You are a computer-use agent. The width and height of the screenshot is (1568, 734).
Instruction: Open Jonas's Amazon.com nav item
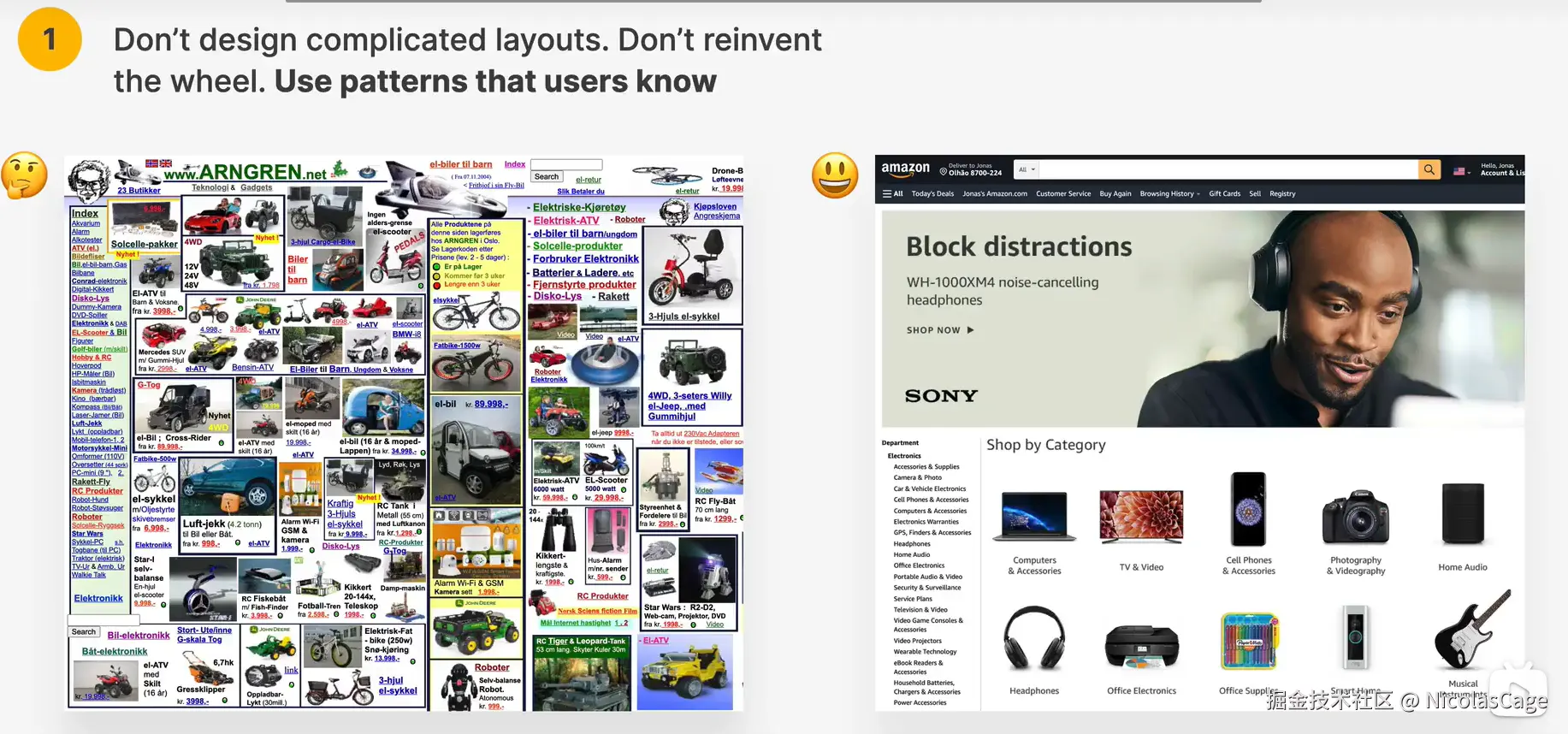[995, 193]
